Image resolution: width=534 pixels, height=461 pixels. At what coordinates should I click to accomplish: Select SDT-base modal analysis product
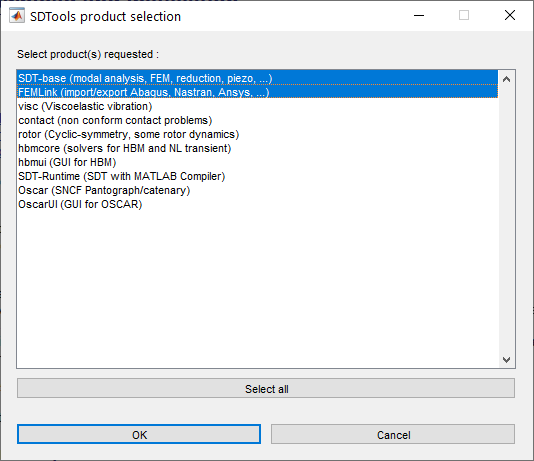[x=257, y=78]
